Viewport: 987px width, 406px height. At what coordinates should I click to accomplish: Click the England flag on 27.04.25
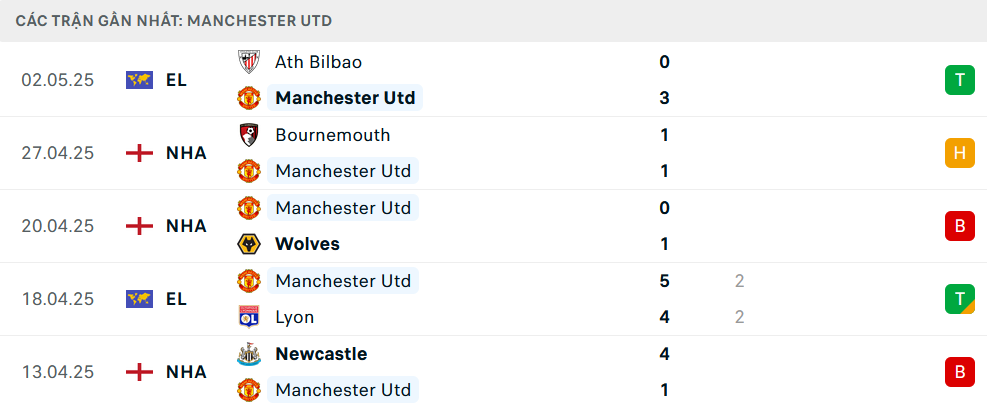pyautogui.click(x=139, y=153)
